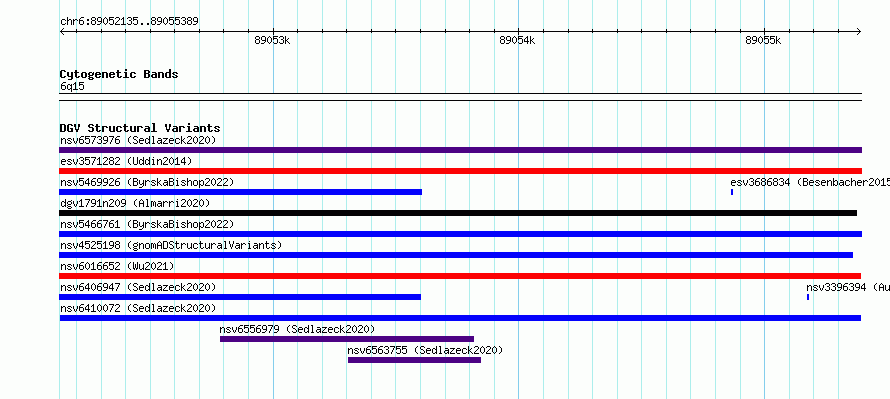The height and width of the screenshot is (399, 890).
Task: Click the blue nsv6410072 variant bar
Action: (460, 318)
